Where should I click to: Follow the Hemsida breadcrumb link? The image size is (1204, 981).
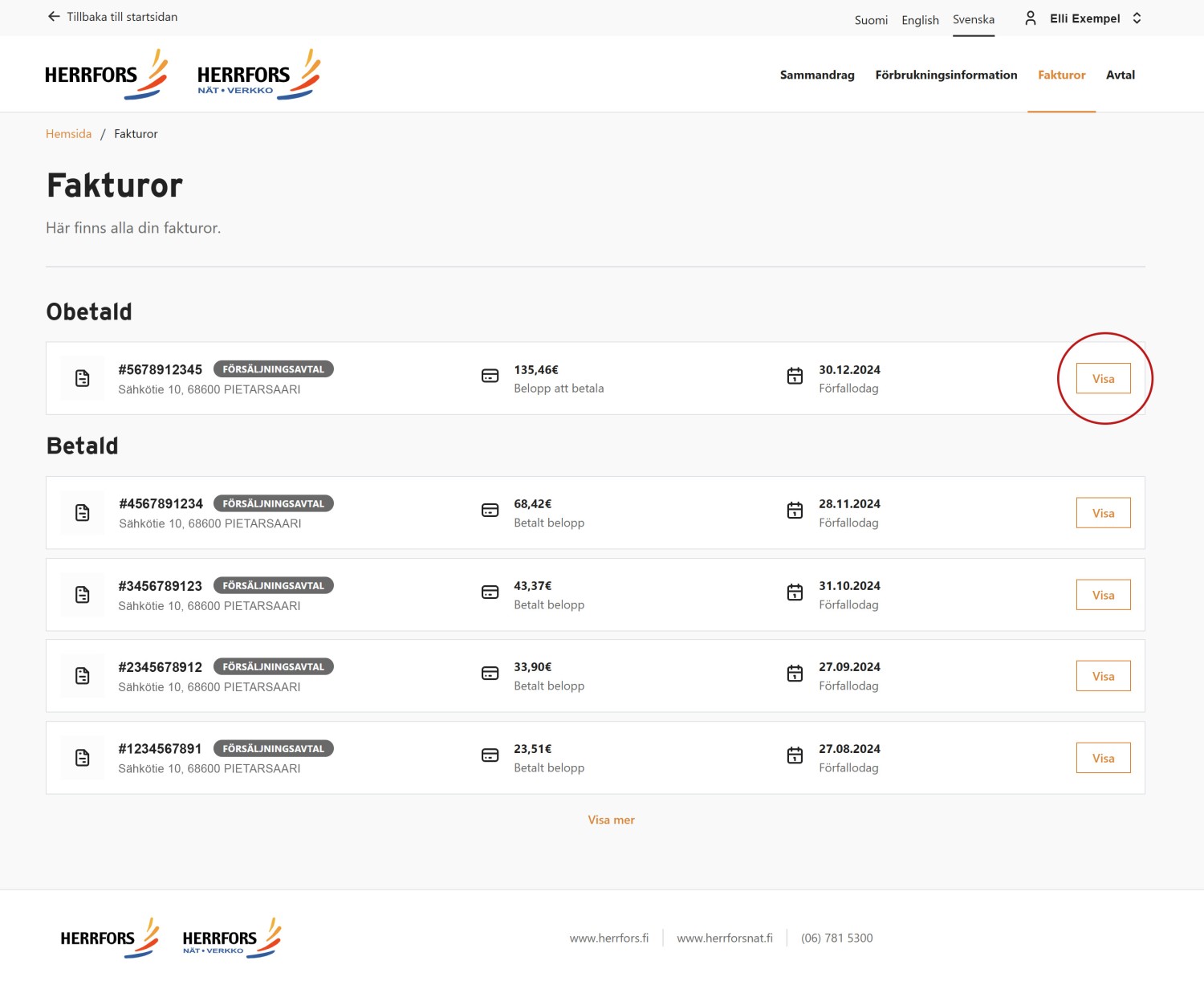68,134
